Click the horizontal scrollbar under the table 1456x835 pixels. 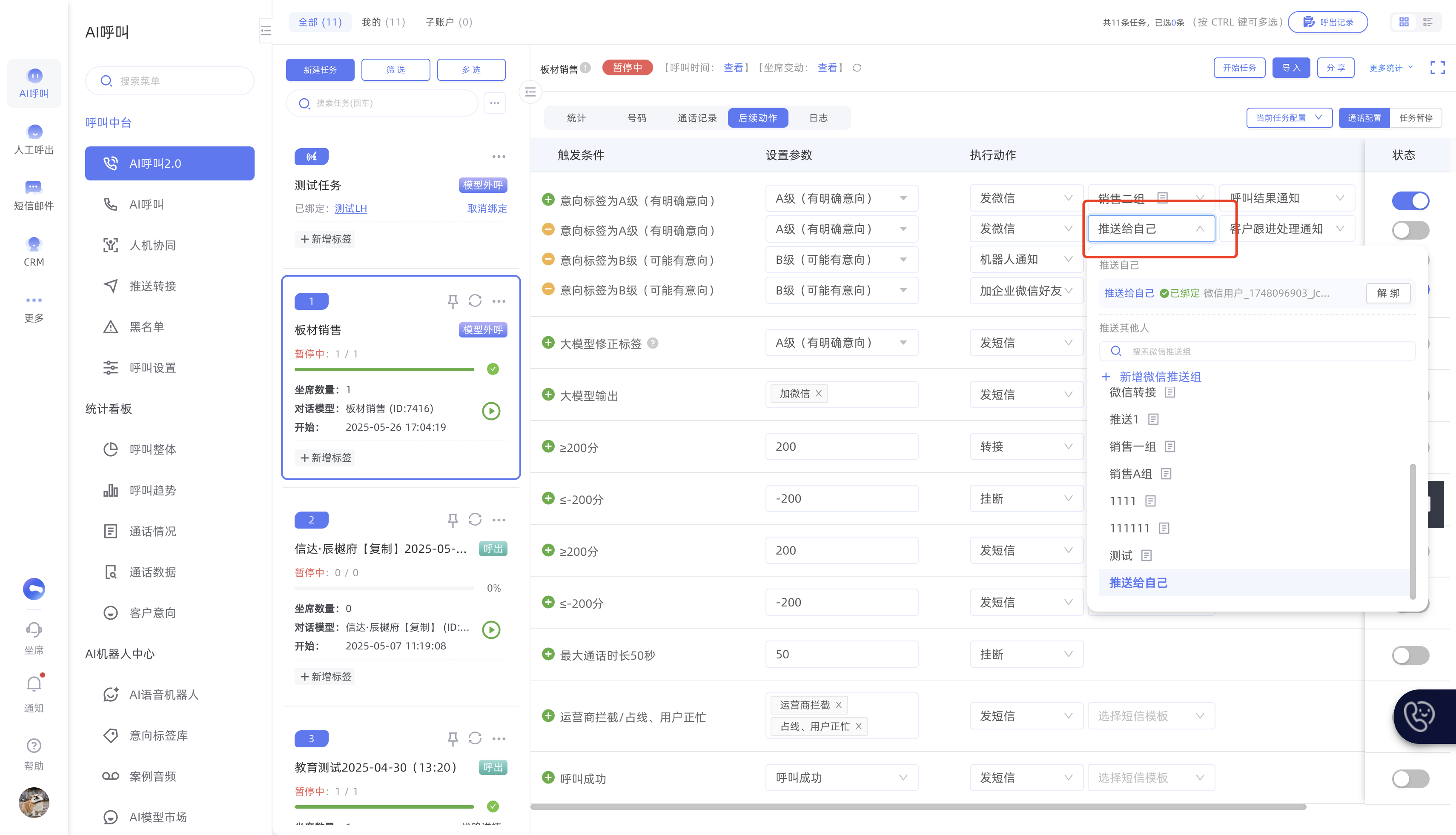pyautogui.click(x=918, y=807)
